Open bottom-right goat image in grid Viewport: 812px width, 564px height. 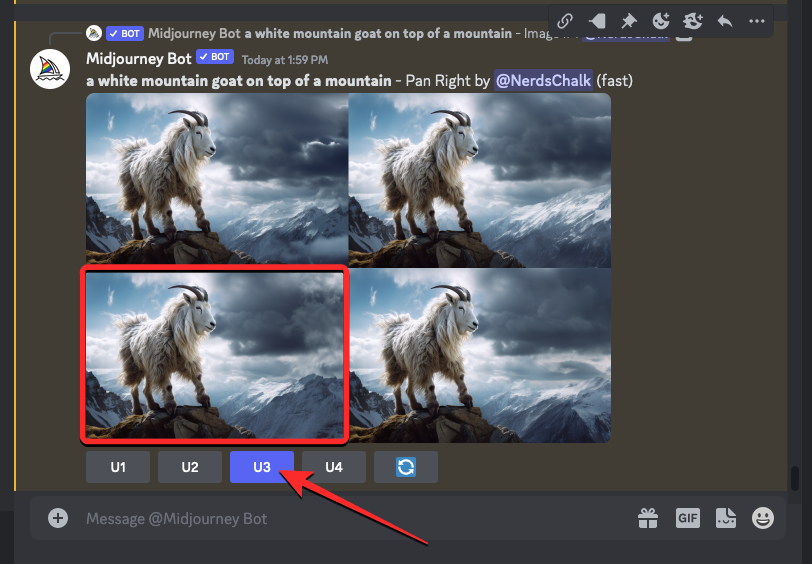(x=480, y=355)
